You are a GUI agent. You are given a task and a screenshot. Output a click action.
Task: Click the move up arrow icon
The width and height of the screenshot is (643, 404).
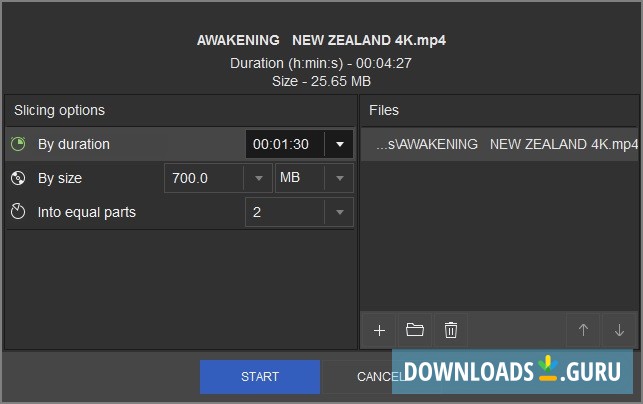click(x=584, y=330)
